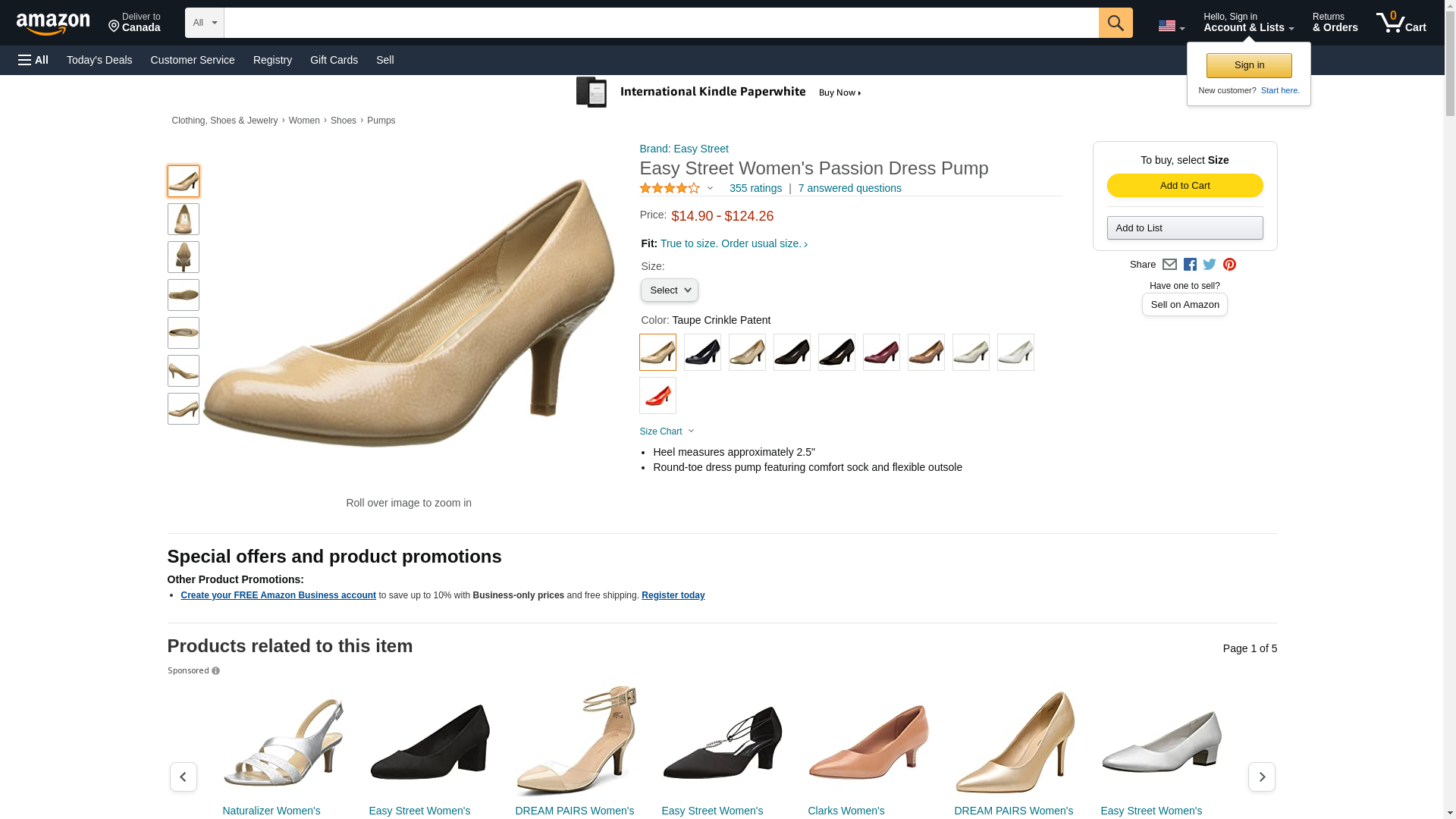Open Gift Cards navigation item

coord(334,60)
